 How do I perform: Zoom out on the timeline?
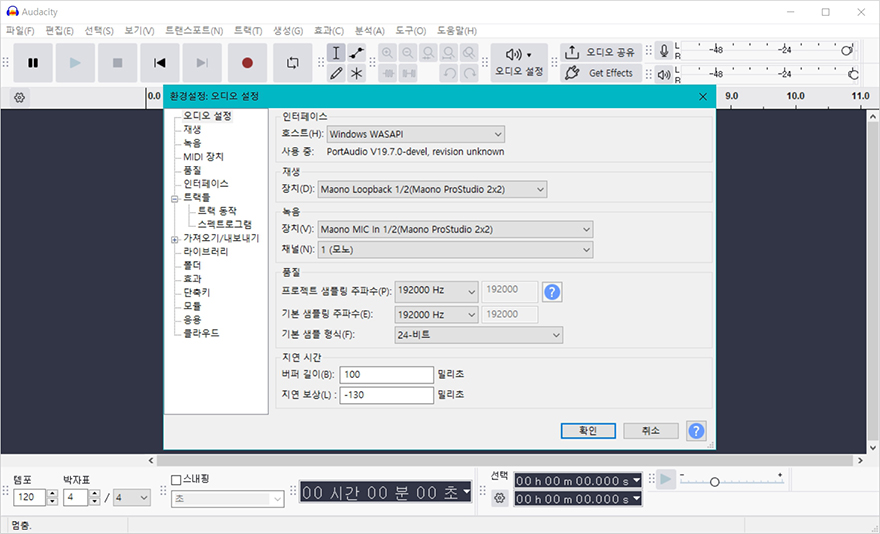407,53
